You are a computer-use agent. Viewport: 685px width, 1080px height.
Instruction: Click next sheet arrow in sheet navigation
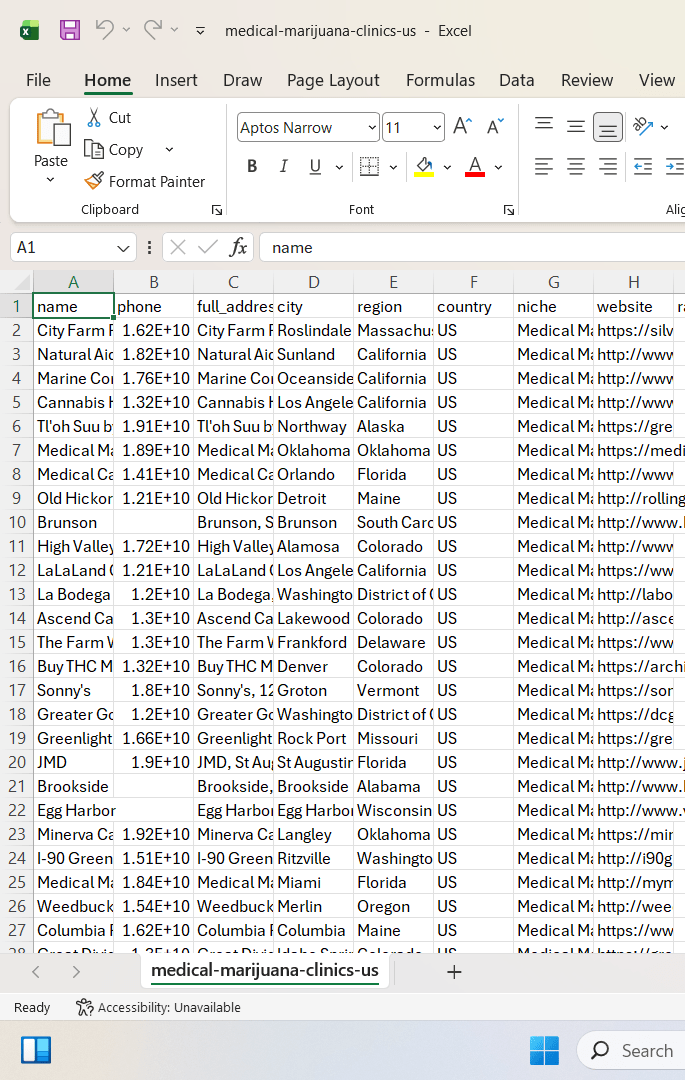pyautogui.click(x=76, y=972)
